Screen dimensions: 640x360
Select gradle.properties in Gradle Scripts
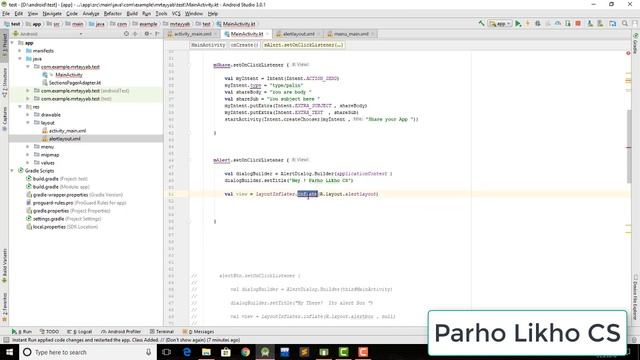click(51, 211)
